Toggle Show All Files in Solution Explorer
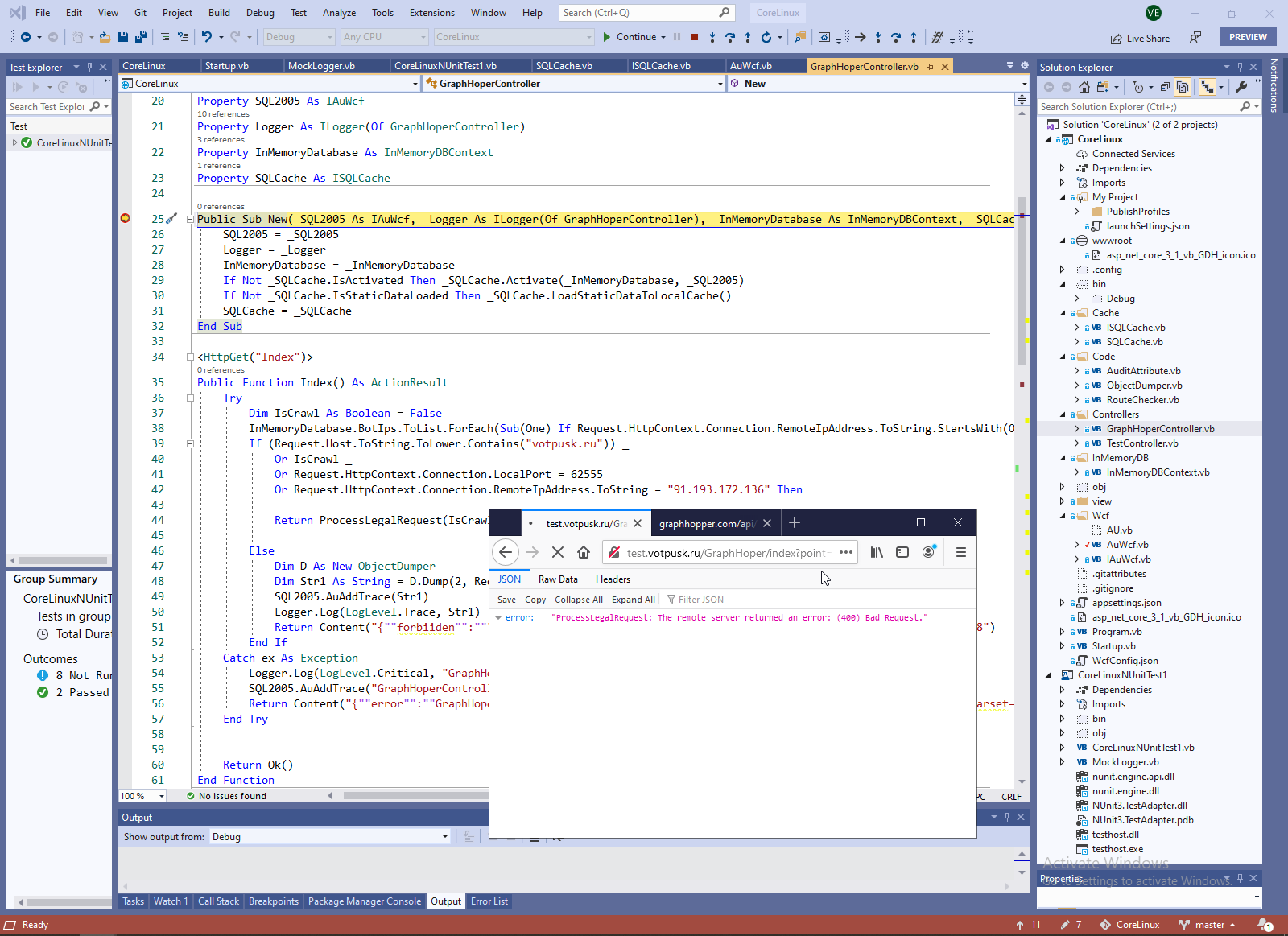 coord(1182,87)
